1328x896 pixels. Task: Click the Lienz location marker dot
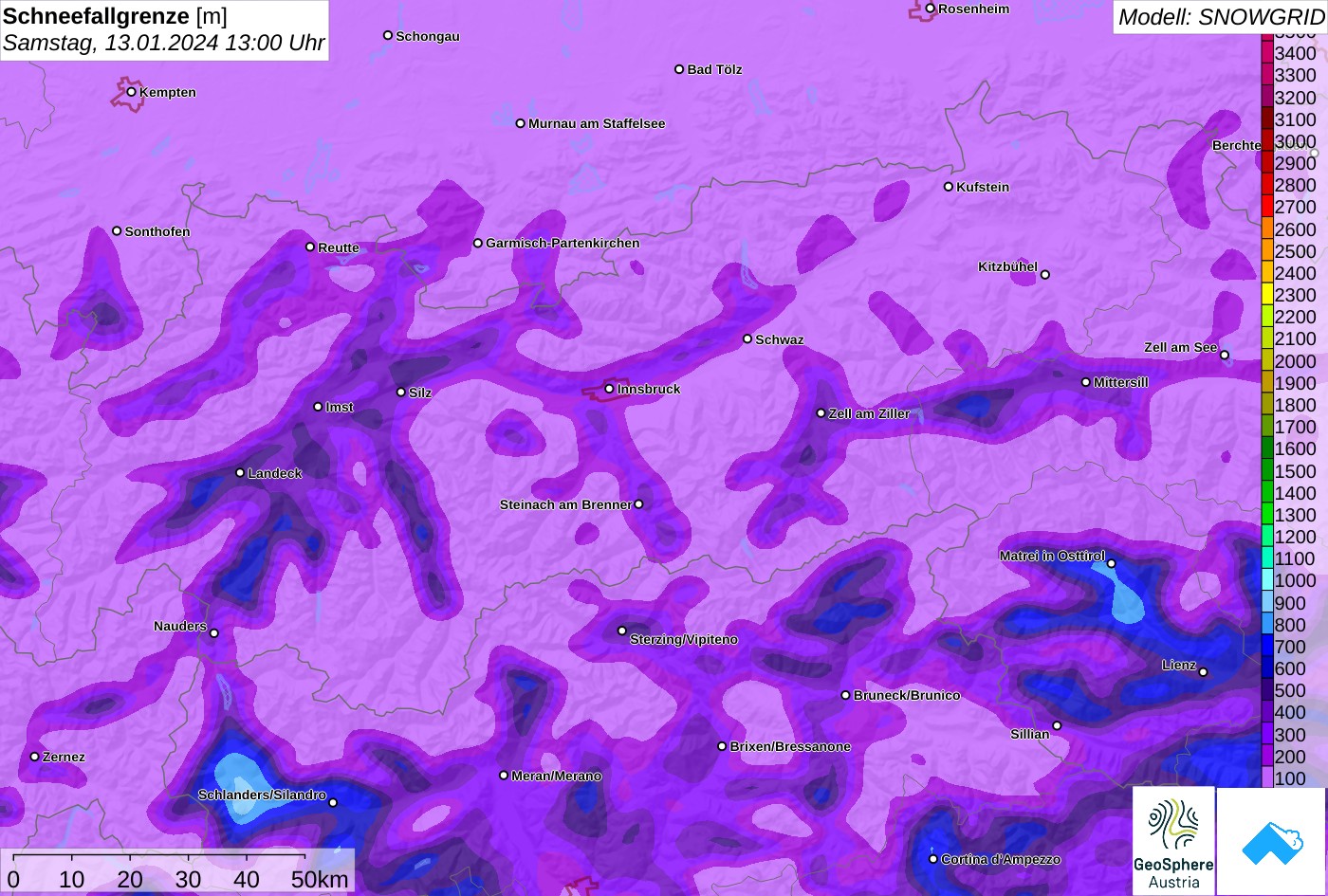pos(1203,672)
